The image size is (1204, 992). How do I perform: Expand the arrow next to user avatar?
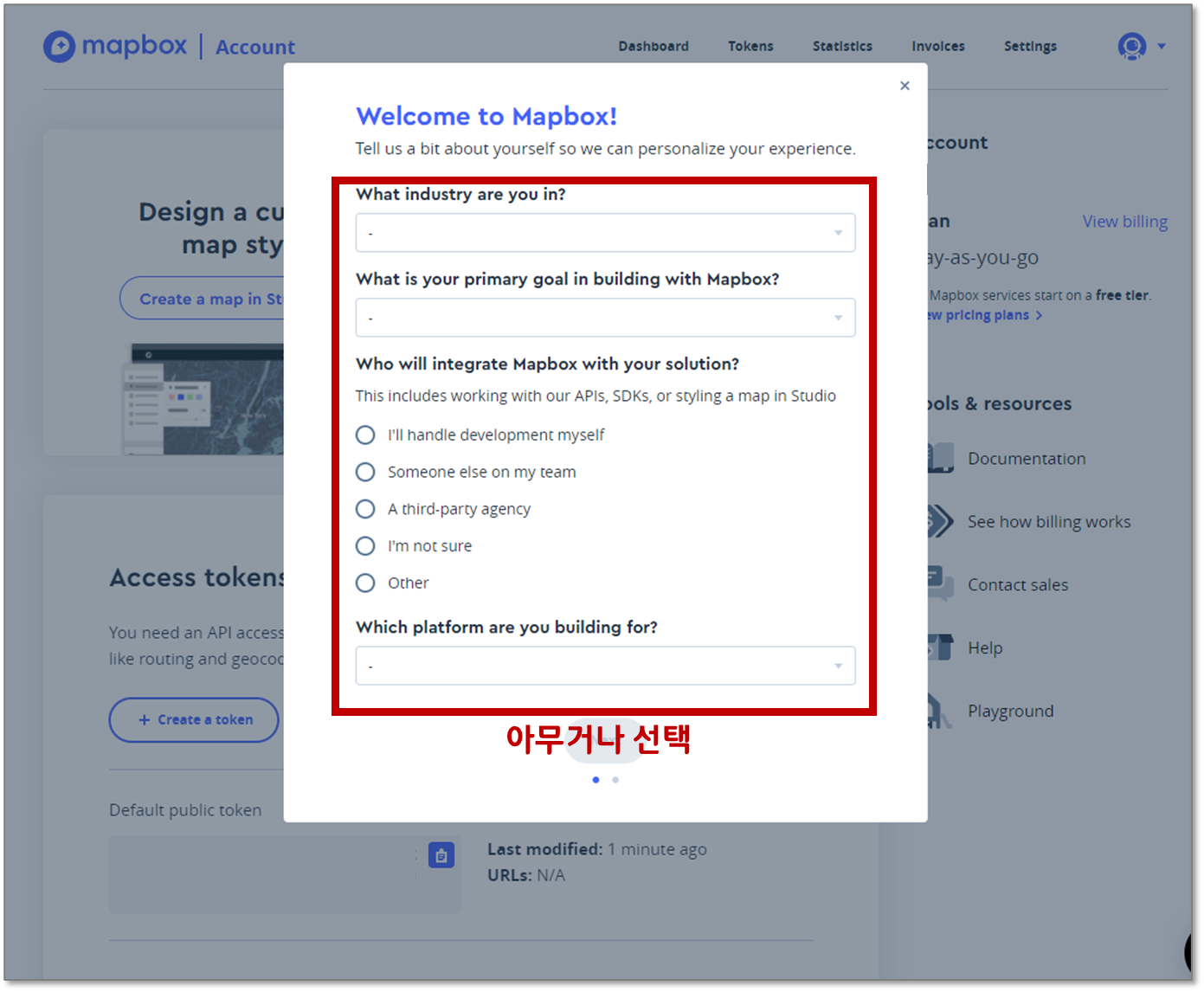pyautogui.click(x=1162, y=47)
